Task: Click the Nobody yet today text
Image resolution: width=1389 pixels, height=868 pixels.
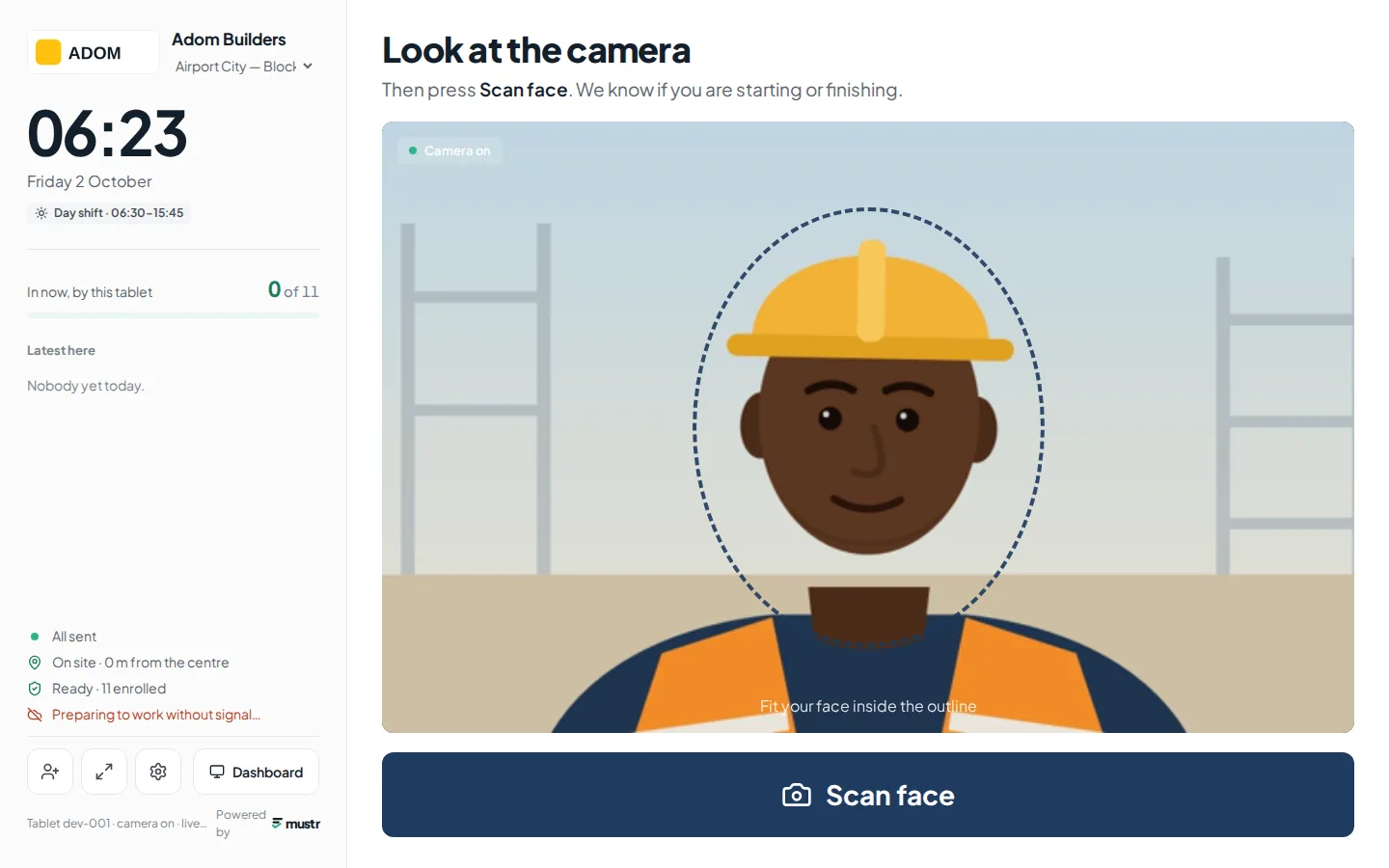Action: [85, 386]
